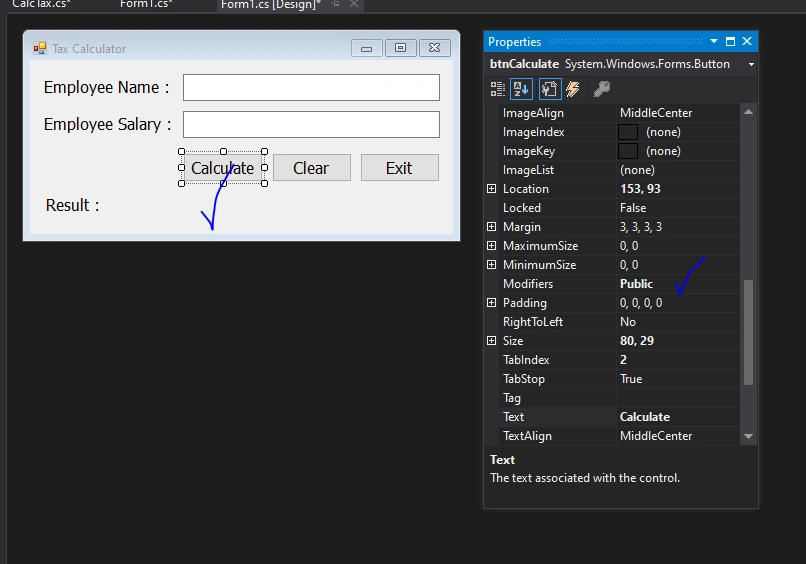Expand the Size property
Image resolution: width=806 pixels, height=564 pixels.
[x=491, y=340]
